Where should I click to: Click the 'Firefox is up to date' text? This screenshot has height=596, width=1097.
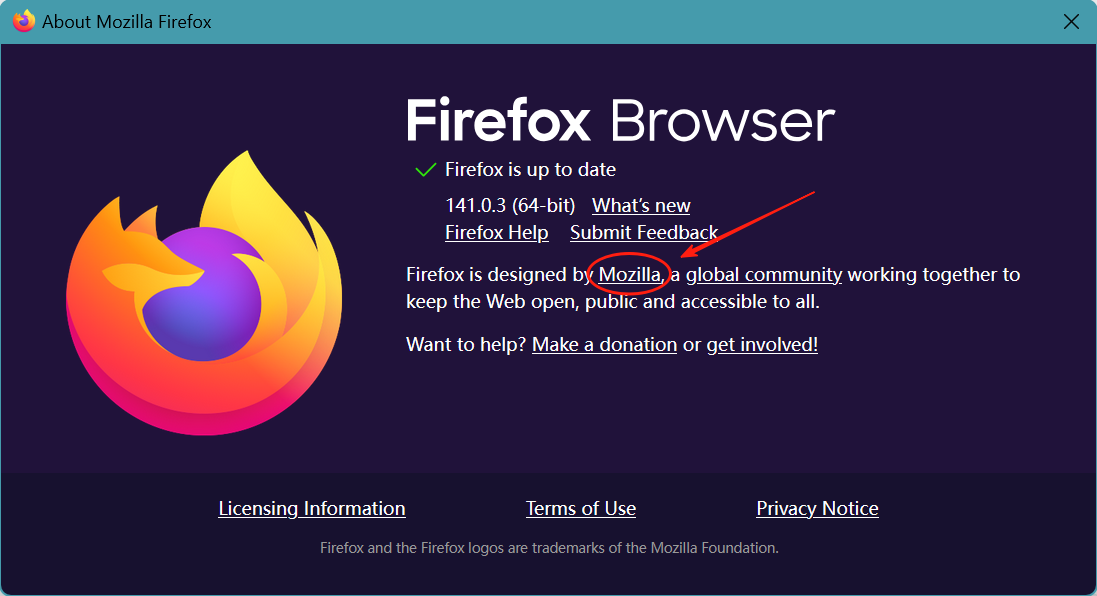pyautogui.click(x=530, y=169)
